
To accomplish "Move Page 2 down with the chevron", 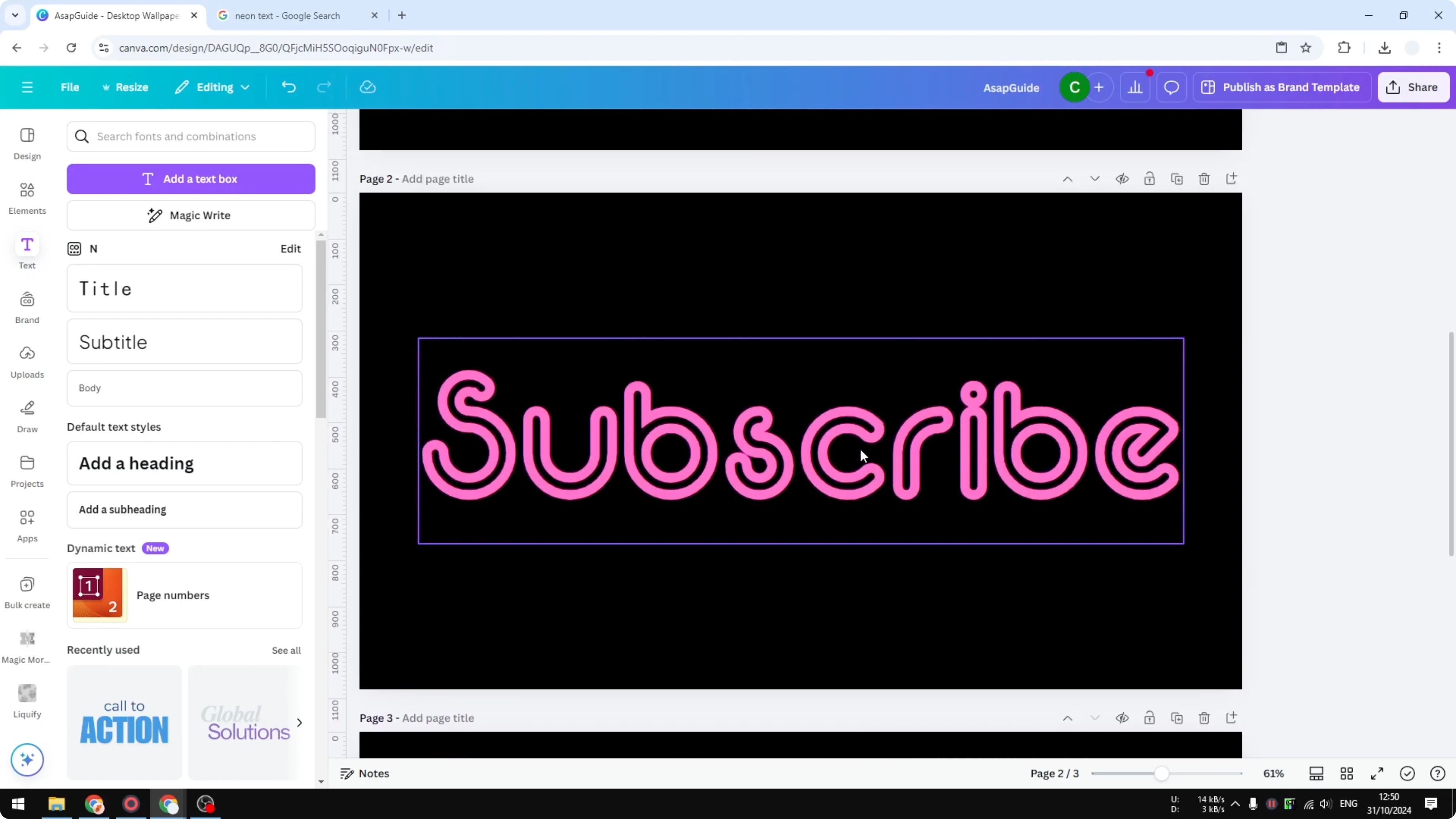I will 1095,178.
